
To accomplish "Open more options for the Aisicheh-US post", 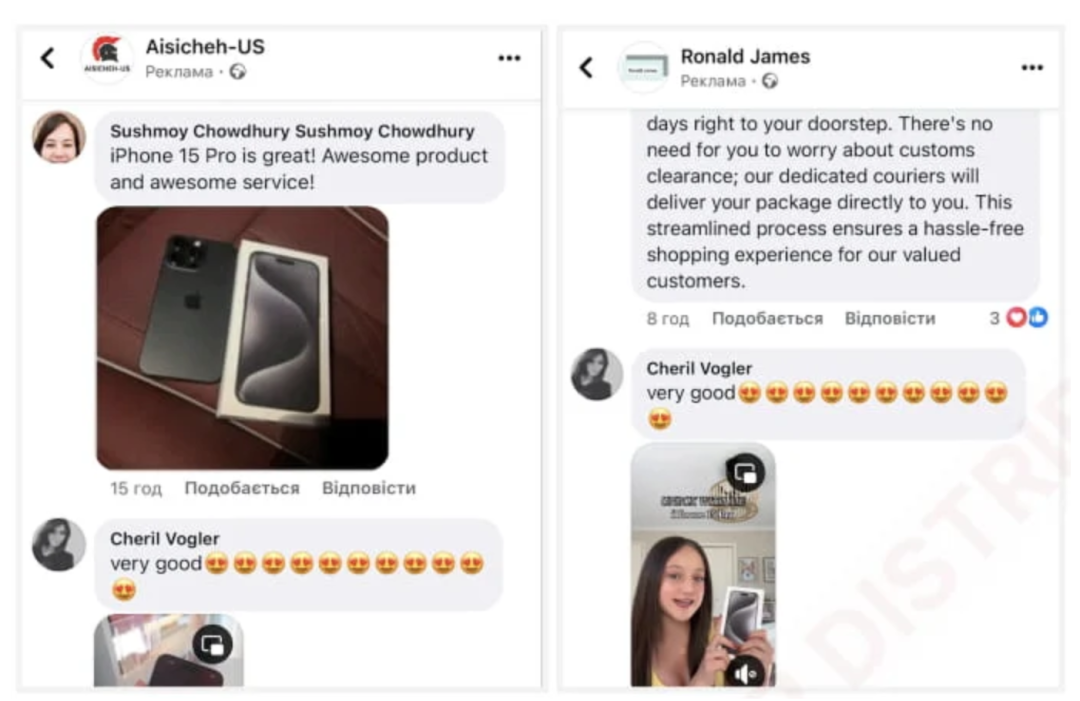I will coord(509,59).
